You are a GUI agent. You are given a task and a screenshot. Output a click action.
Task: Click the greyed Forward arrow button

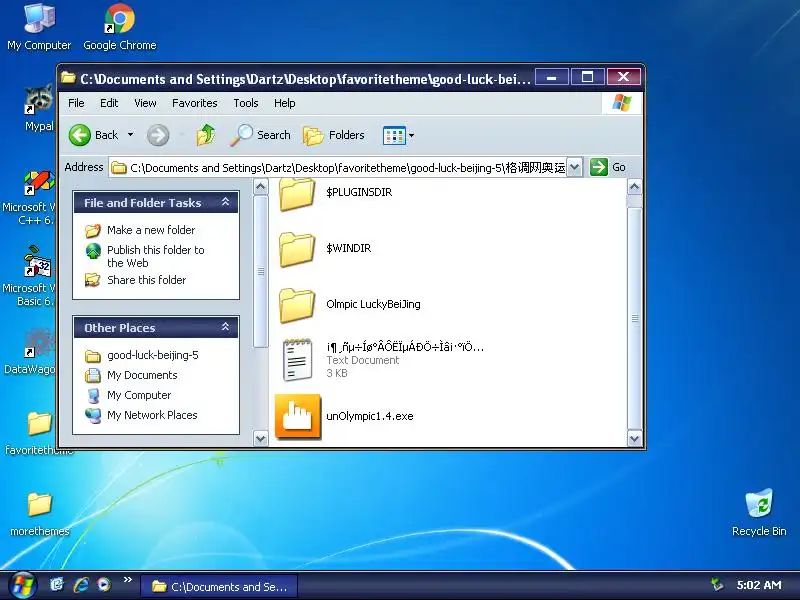click(158, 135)
